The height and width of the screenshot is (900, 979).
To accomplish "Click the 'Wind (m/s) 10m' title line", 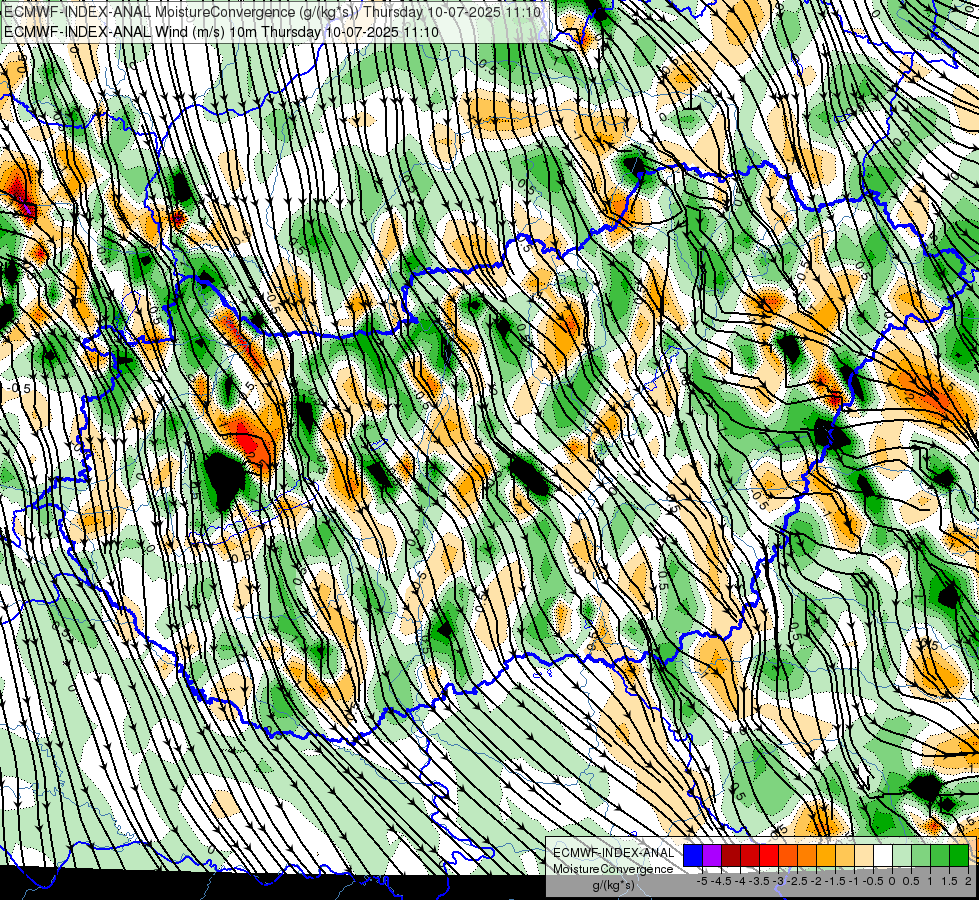I will point(221,32).
